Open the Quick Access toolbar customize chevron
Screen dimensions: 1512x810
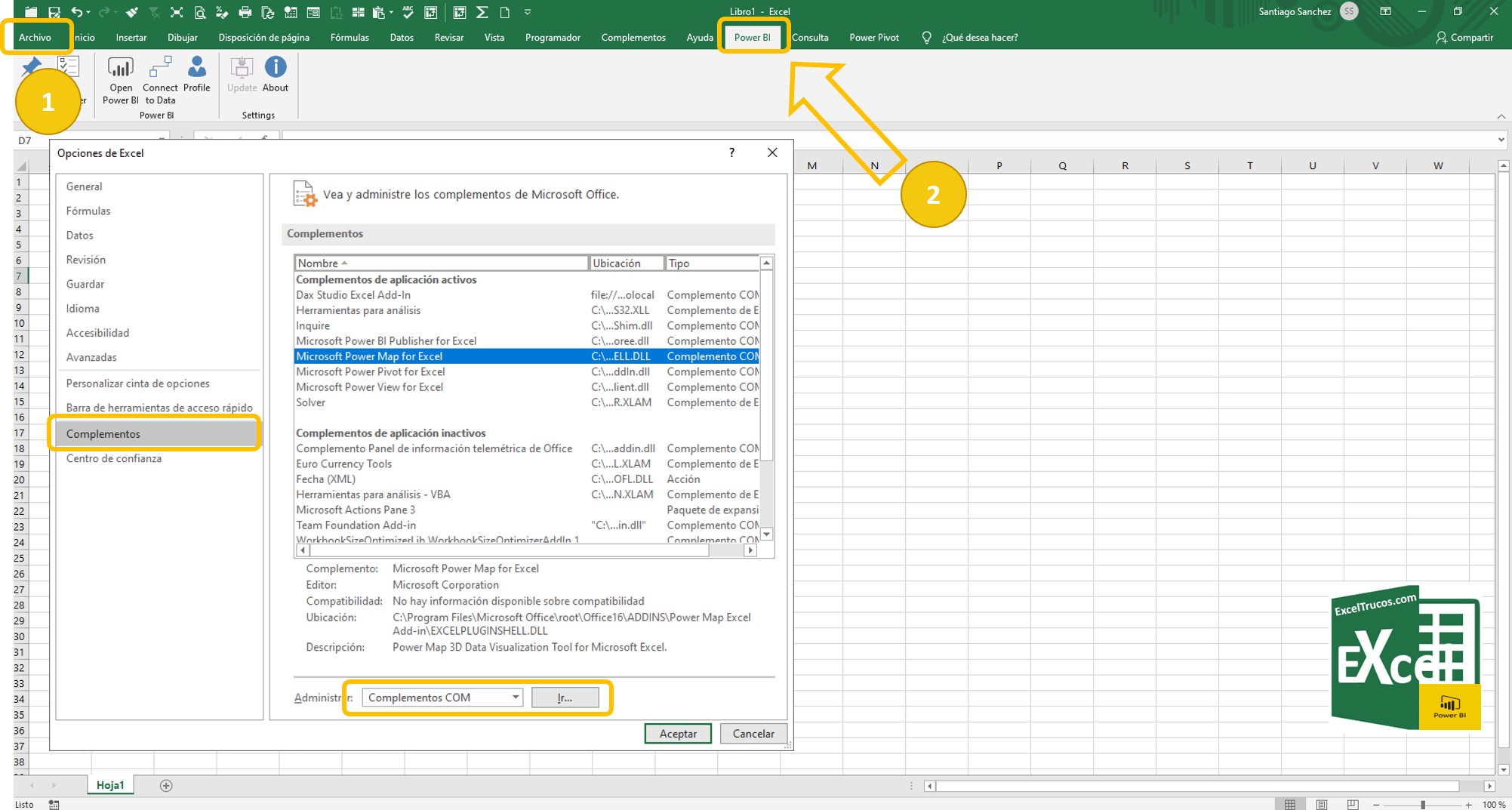point(527,12)
